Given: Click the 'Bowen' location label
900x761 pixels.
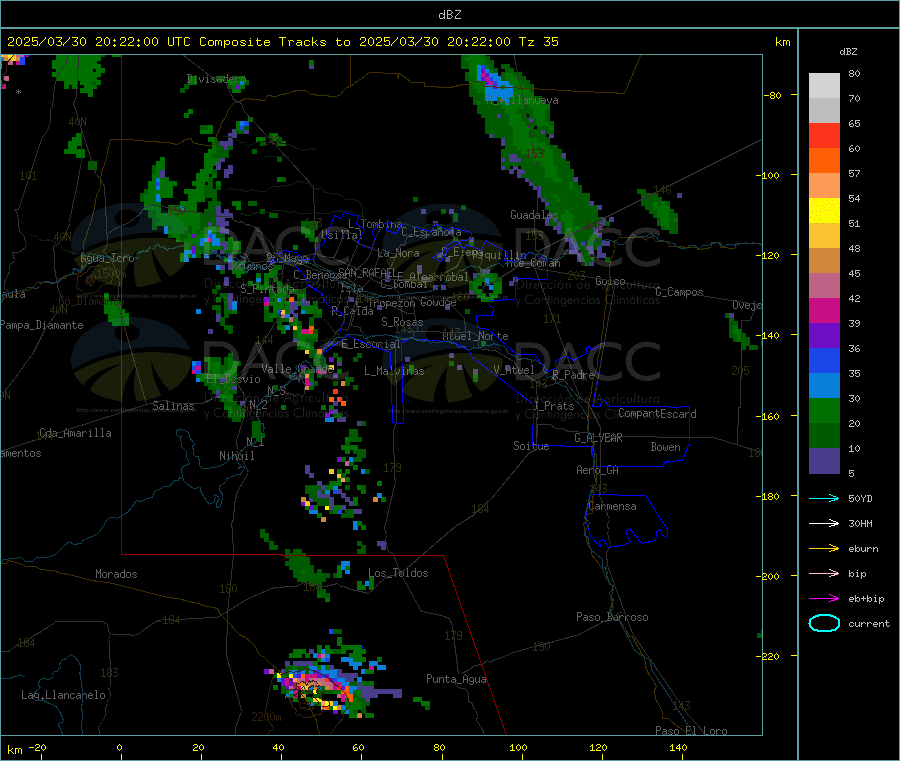Looking at the screenshot, I should pyautogui.click(x=665, y=447).
